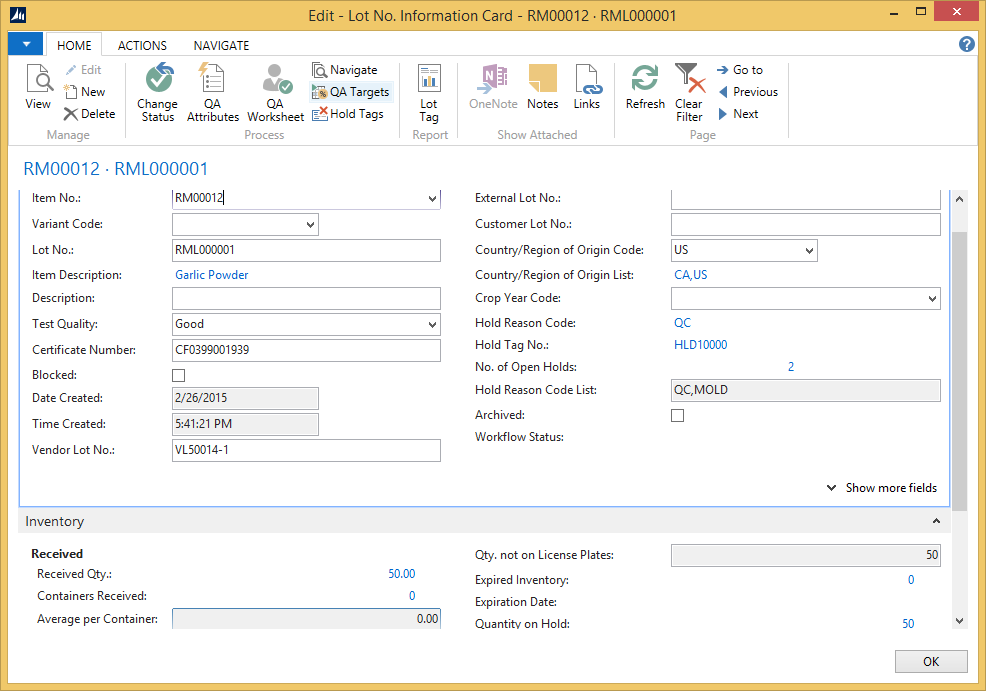Switch to the NAVIGATE ribbon tab
Screen dimensions: 986x691
click(221, 45)
